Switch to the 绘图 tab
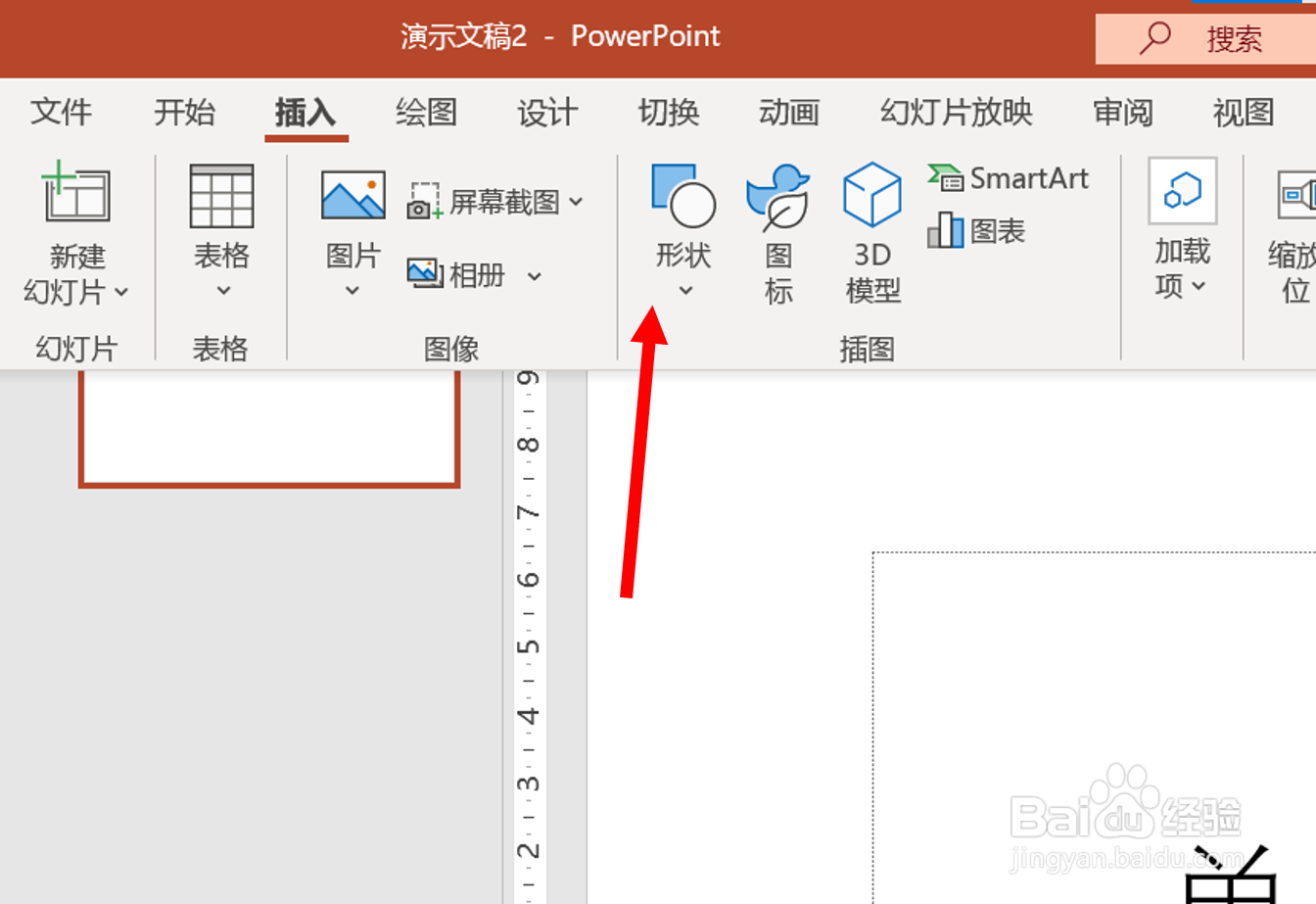Screen dimensions: 1316x904 click(426, 113)
